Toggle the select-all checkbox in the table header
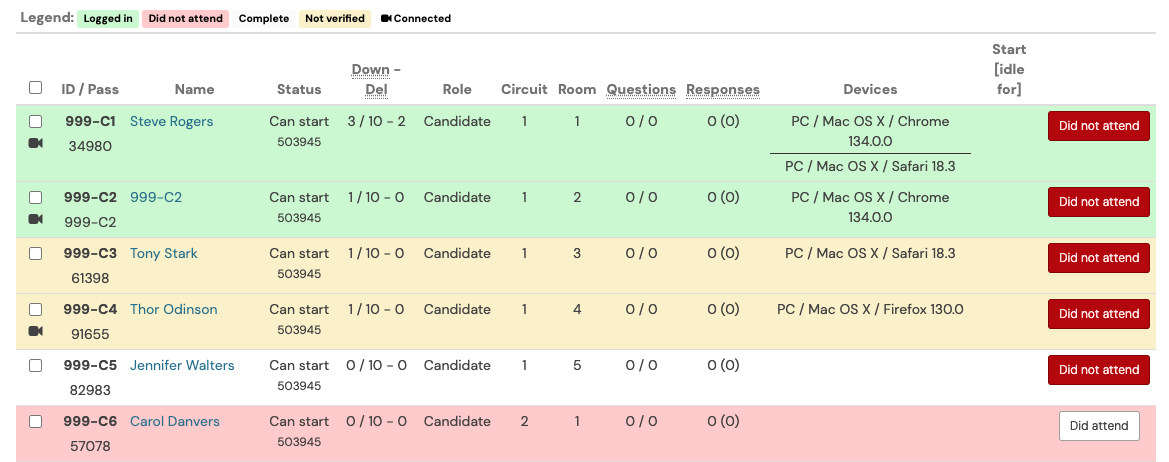This screenshot has width=1169, height=462. click(x=35, y=87)
